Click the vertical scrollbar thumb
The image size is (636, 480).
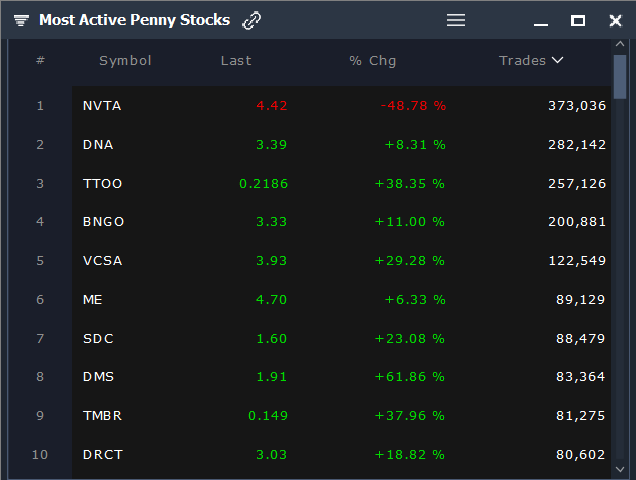click(x=620, y=77)
